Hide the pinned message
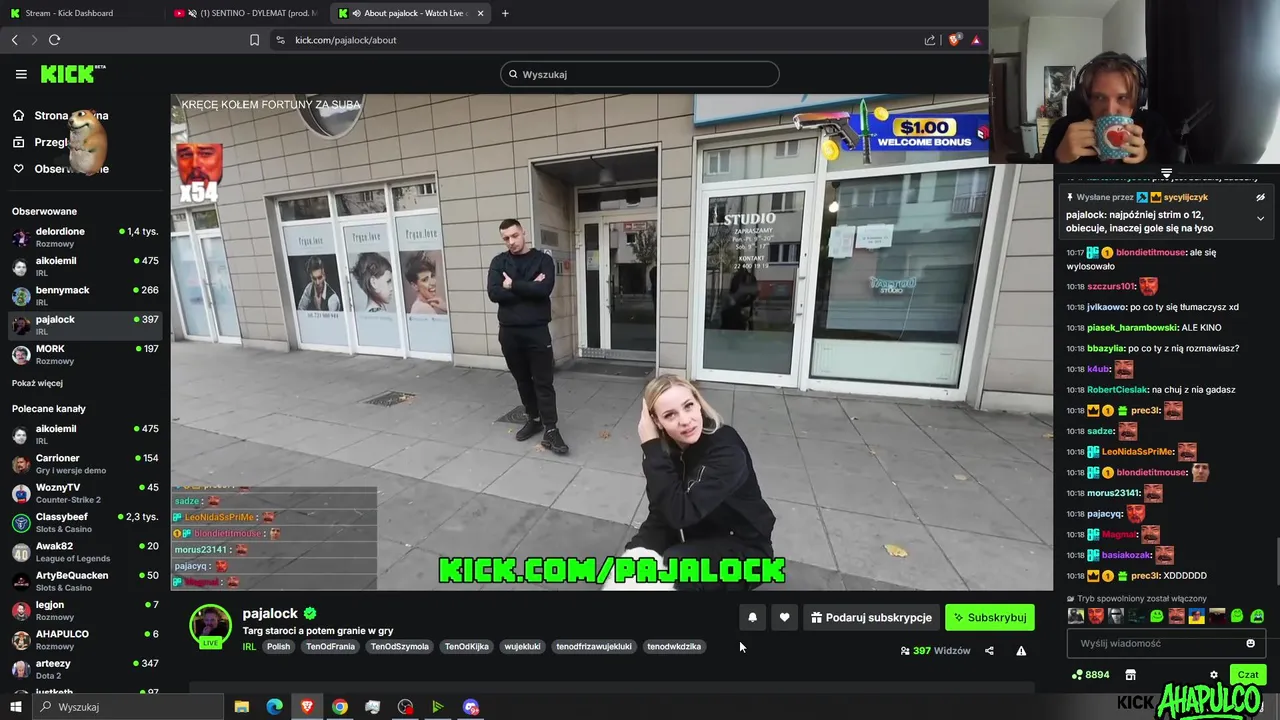This screenshot has width=1280, height=720. point(1260,198)
